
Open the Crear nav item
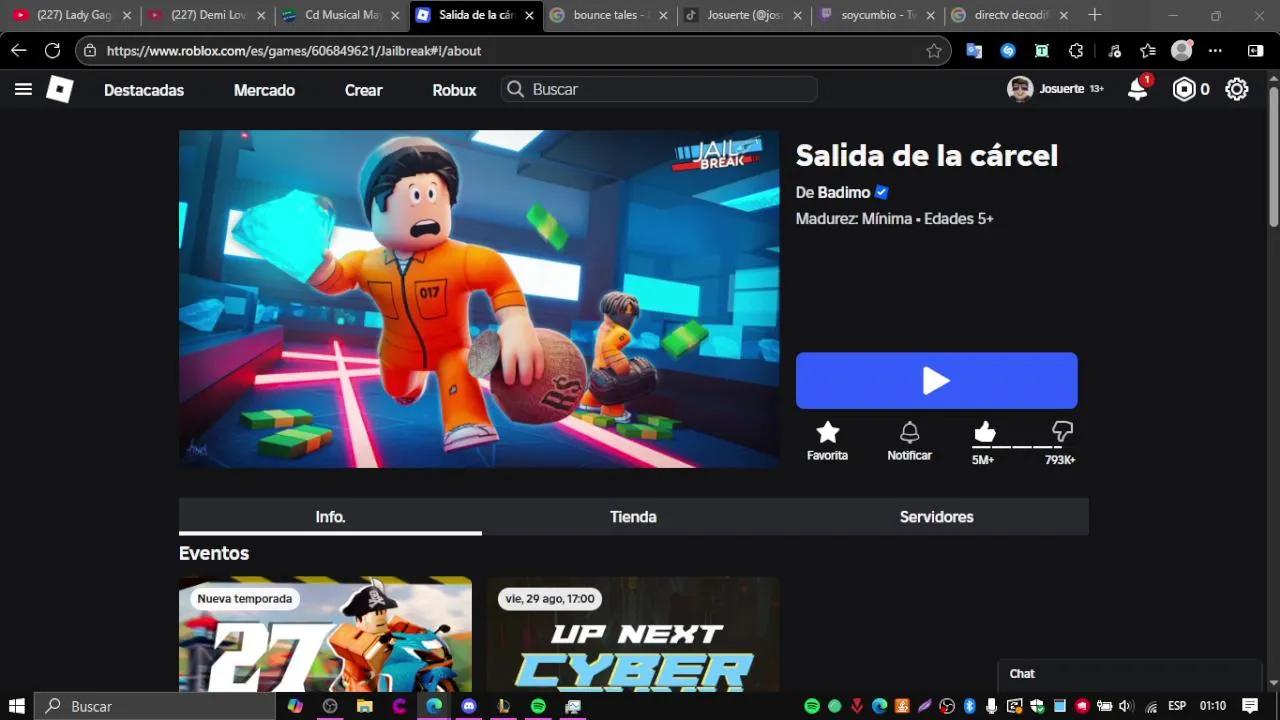pos(363,90)
